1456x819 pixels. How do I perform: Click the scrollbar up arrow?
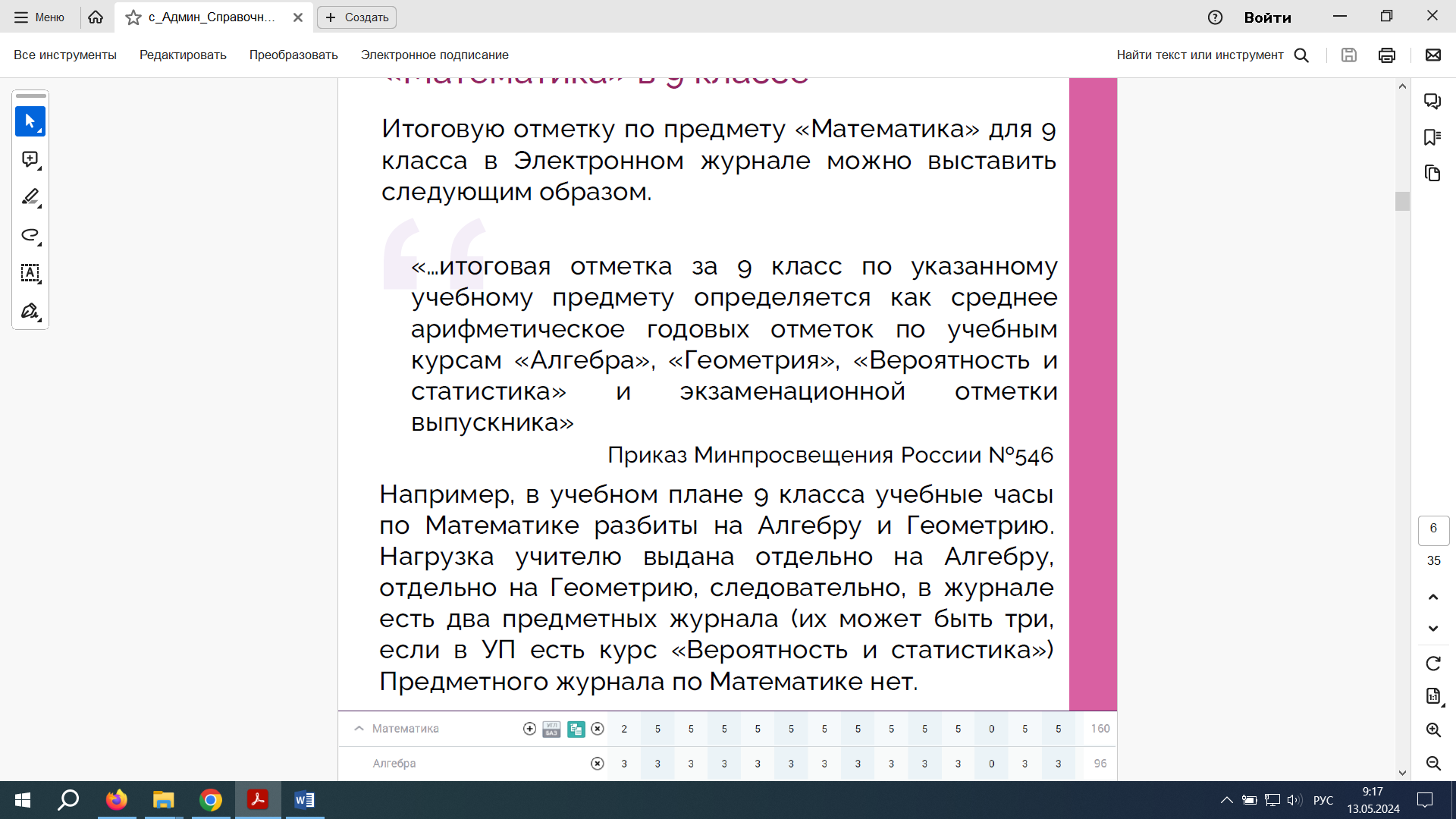tap(1402, 86)
